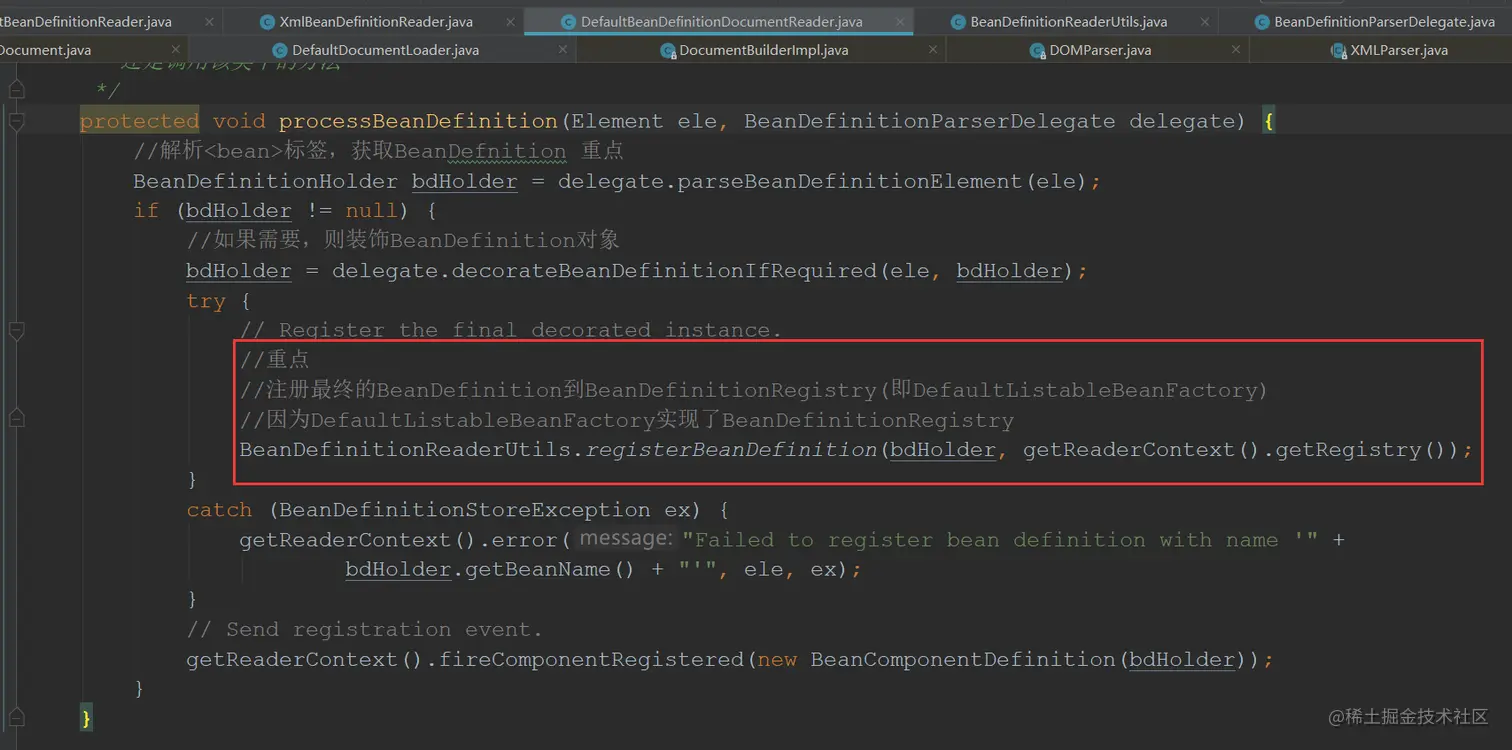1512x750 pixels.
Task: Click the 'null' keyword in the if condition
Action: click(x=372, y=211)
